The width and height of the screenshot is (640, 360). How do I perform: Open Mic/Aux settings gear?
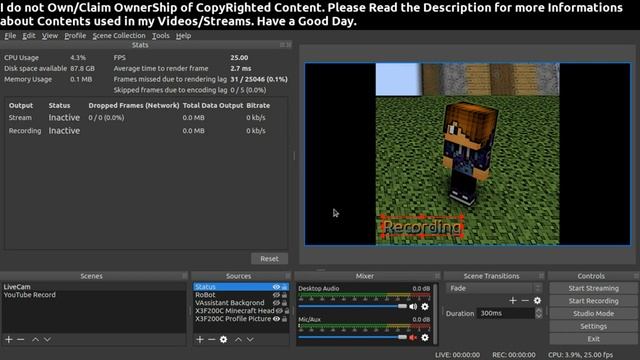[x=425, y=337]
